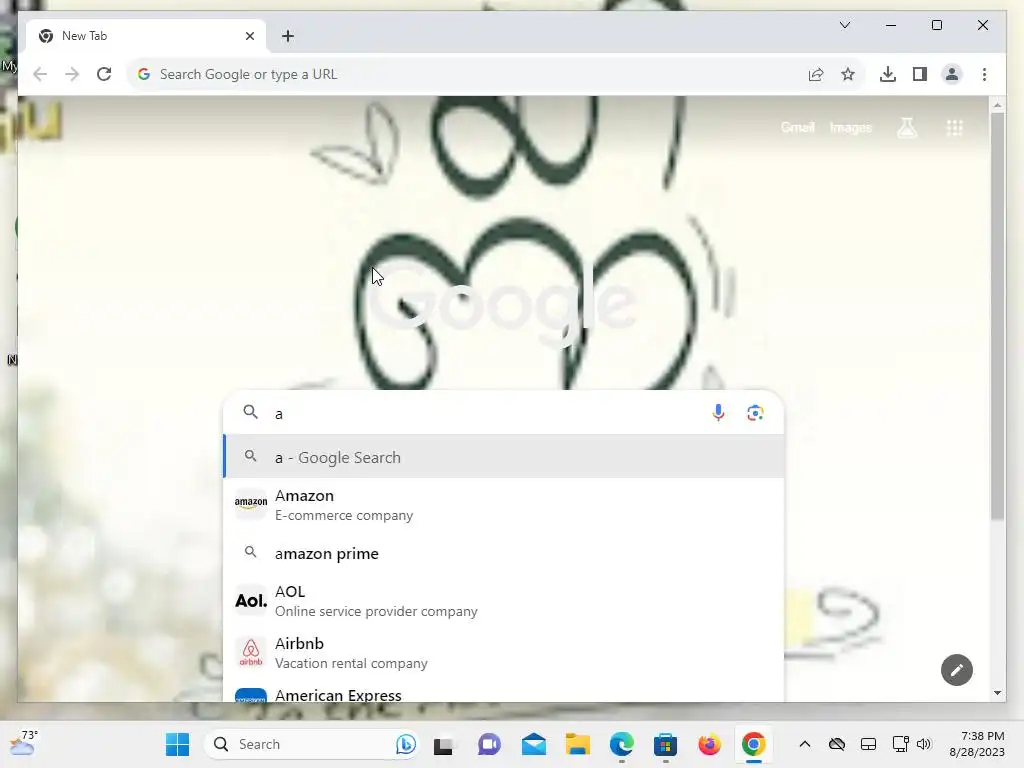Open OneDrive cloud tray icon
Viewport: 1024px width, 768px height.
point(837,744)
